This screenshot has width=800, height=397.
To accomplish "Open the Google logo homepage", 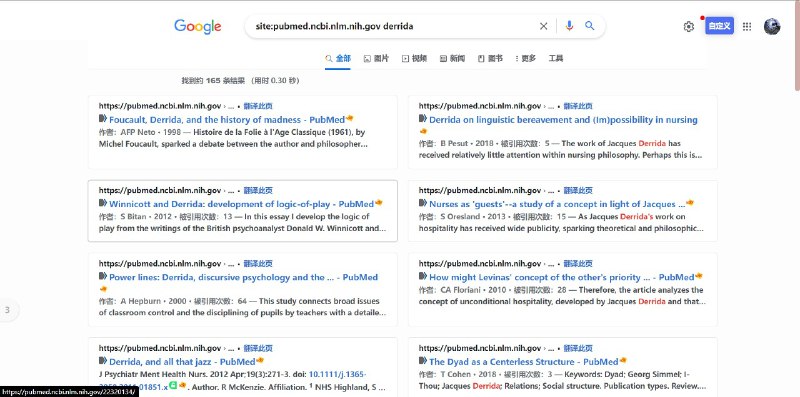I will [x=197, y=27].
